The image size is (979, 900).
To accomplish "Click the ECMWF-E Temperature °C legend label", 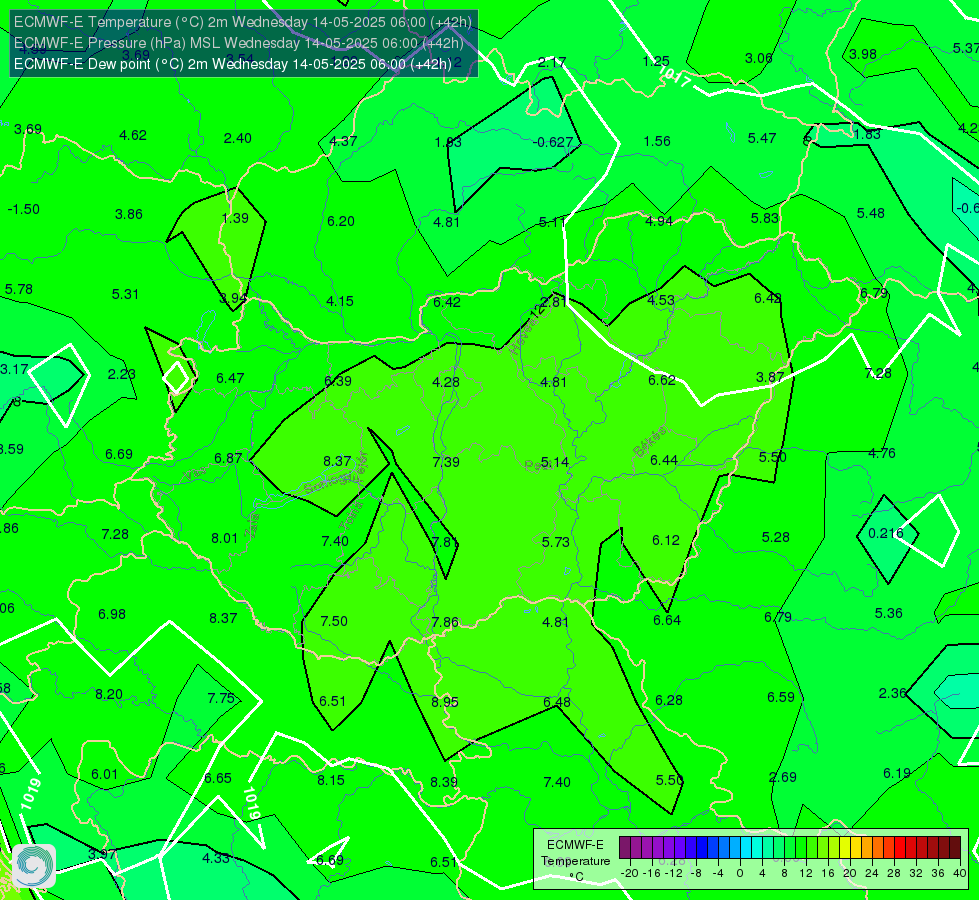I will click(x=576, y=861).
